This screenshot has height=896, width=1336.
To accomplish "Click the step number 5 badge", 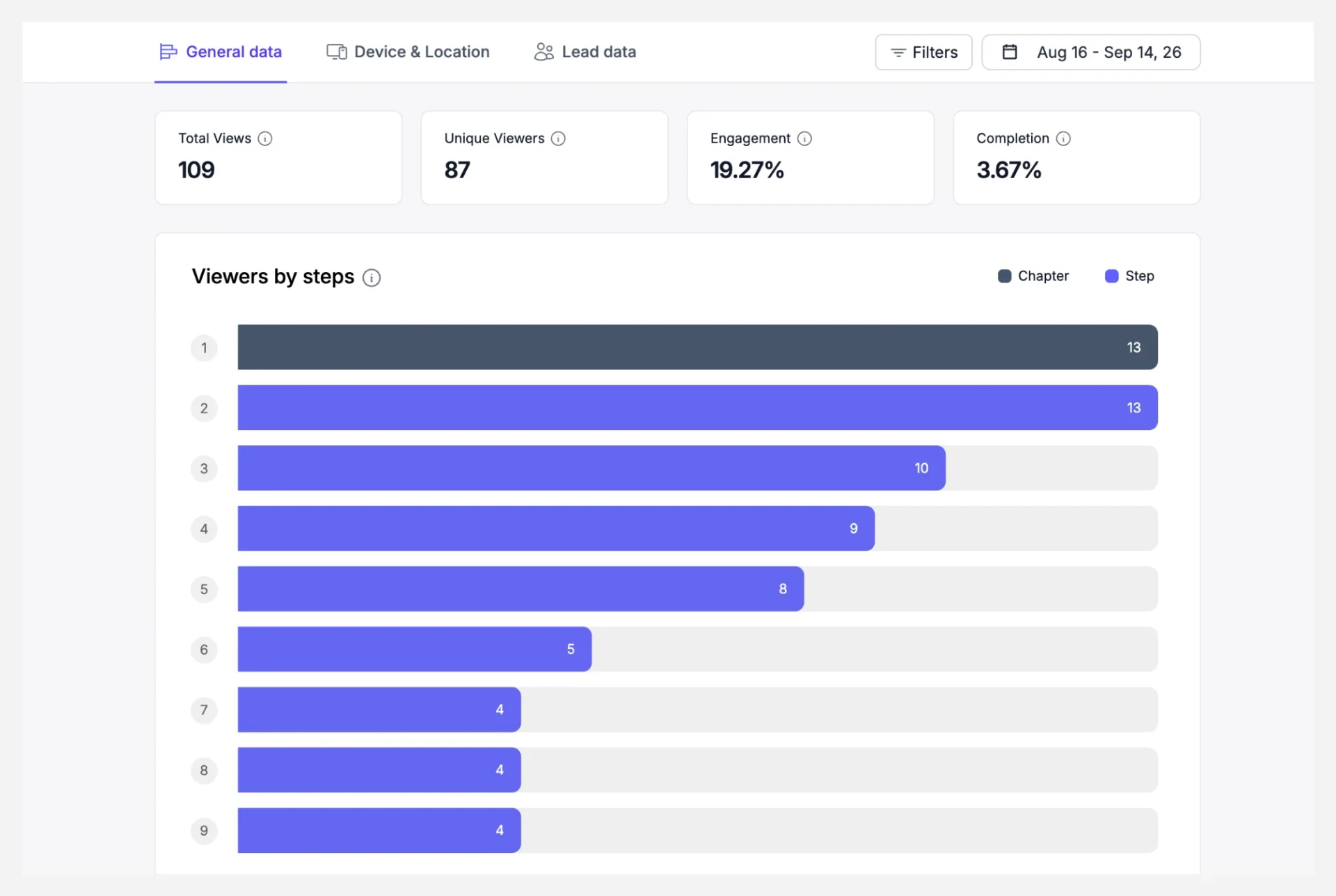I will 204,589.
